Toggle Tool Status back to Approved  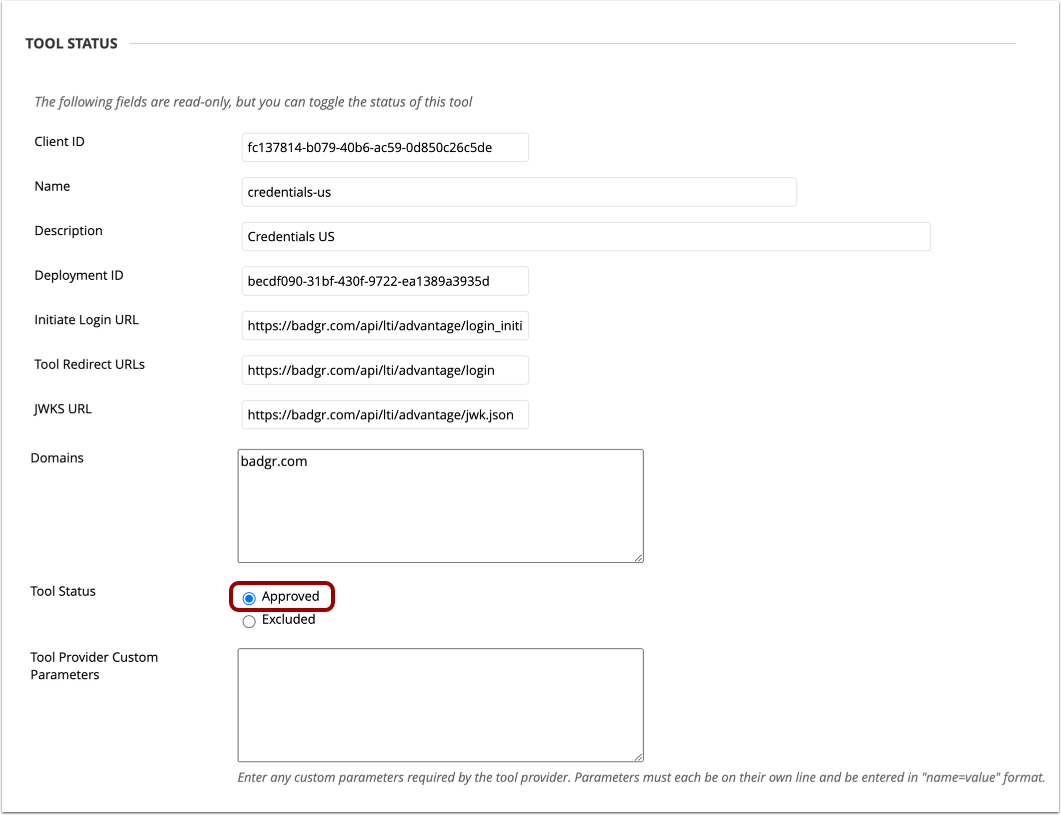pos(249,596)
